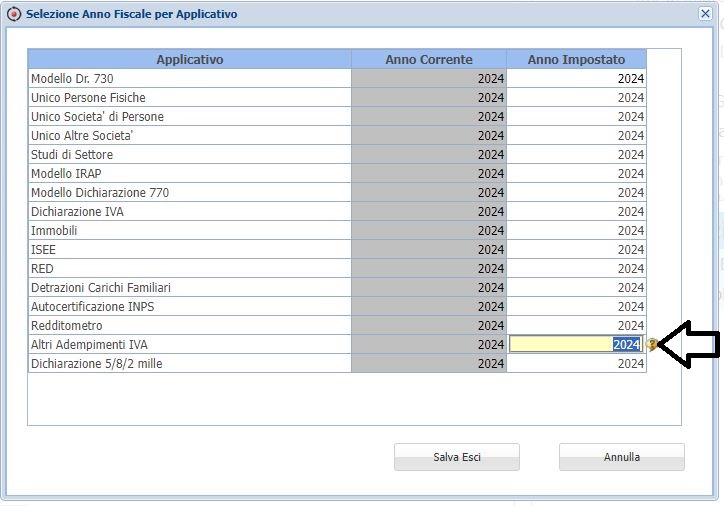Click the Annulla button
Screen dimensions: 724x506
coord(621,457)
